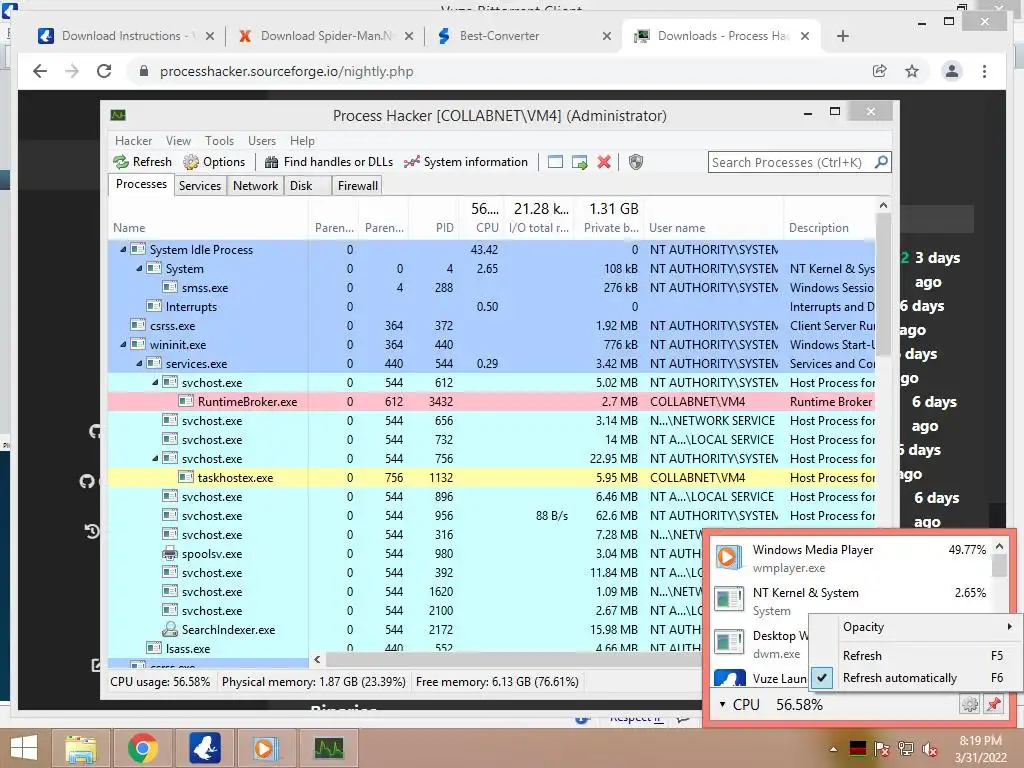This screenshot has width=1024, height=768.
Task: Switch to the Network tab
Action: [x=255, y=185]
